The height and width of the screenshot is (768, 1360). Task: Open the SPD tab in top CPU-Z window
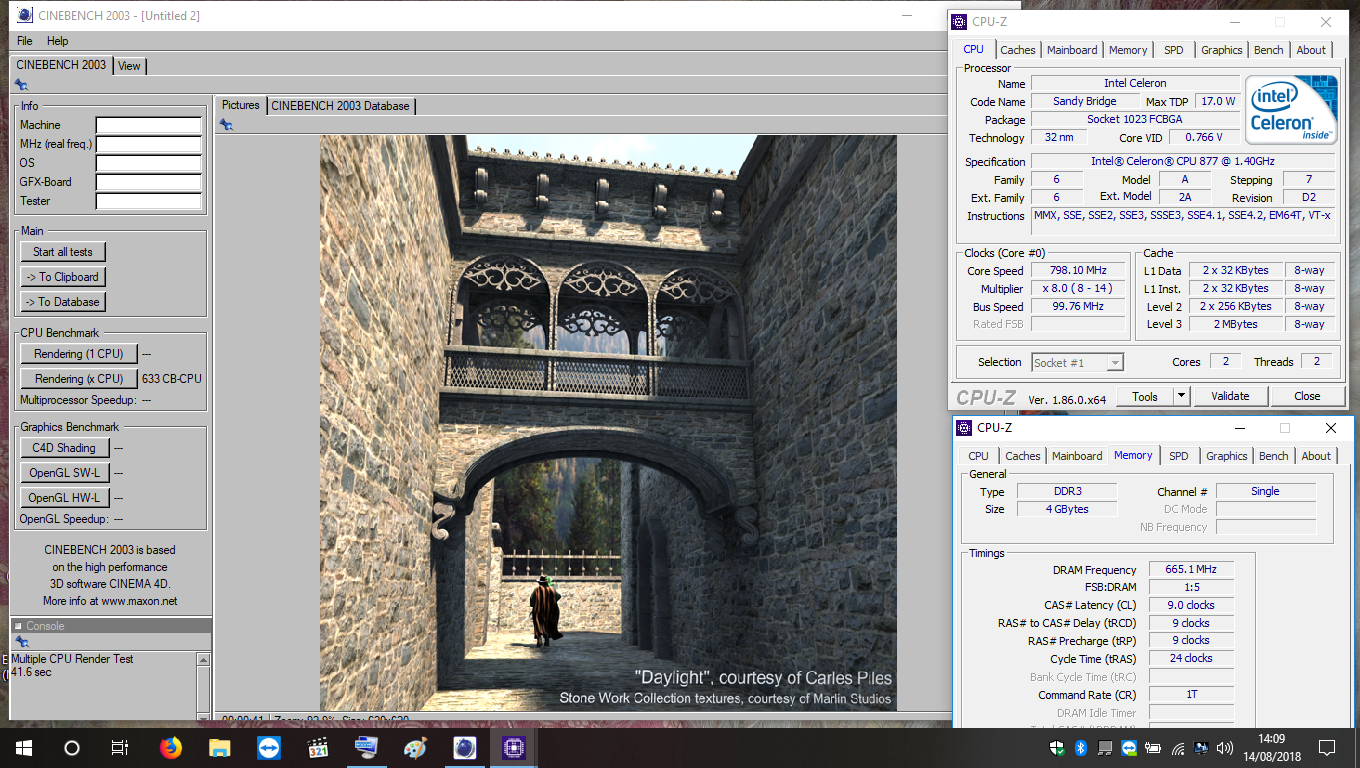click(1174, 50)
